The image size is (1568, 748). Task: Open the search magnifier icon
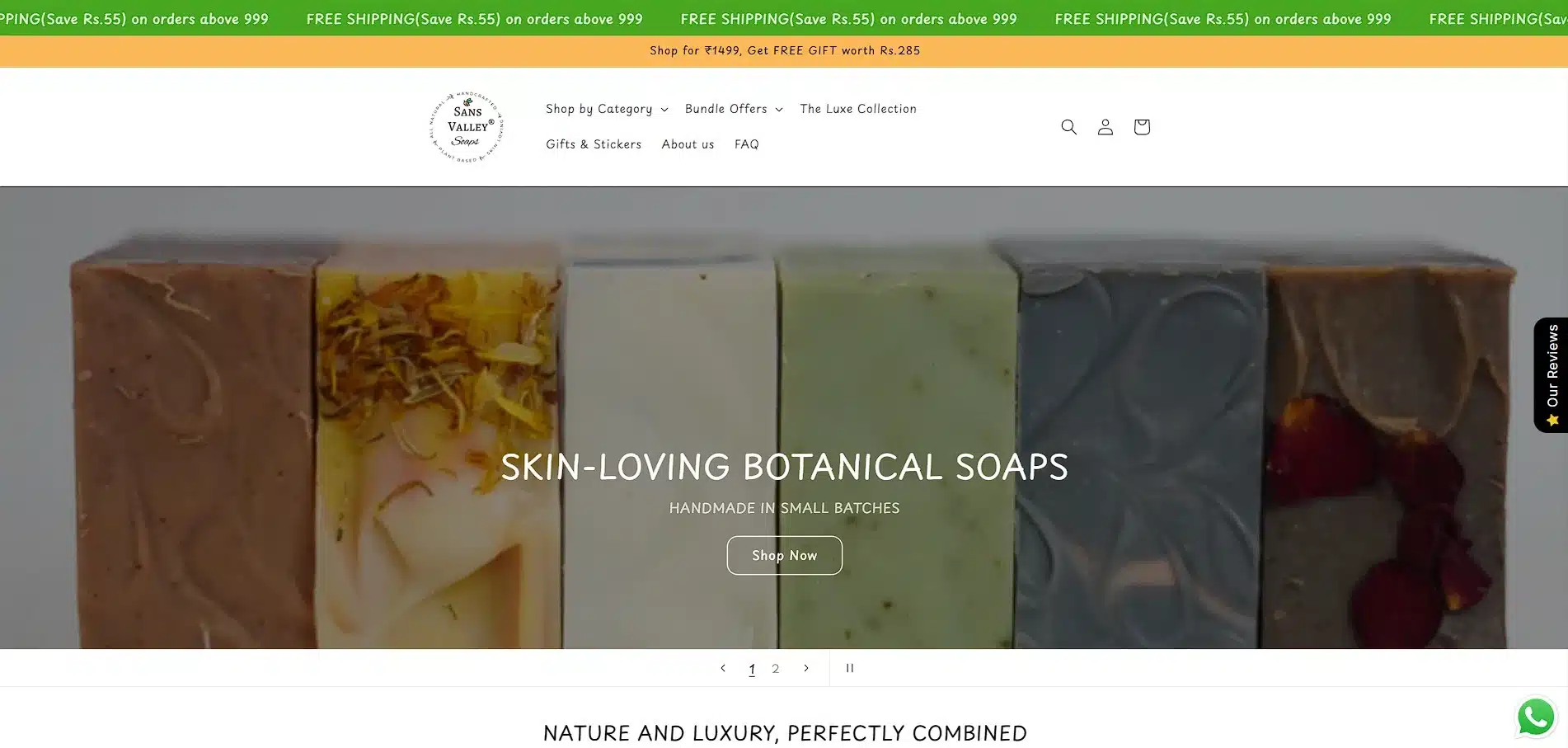pyautogui.click(x=1068, y=127)
